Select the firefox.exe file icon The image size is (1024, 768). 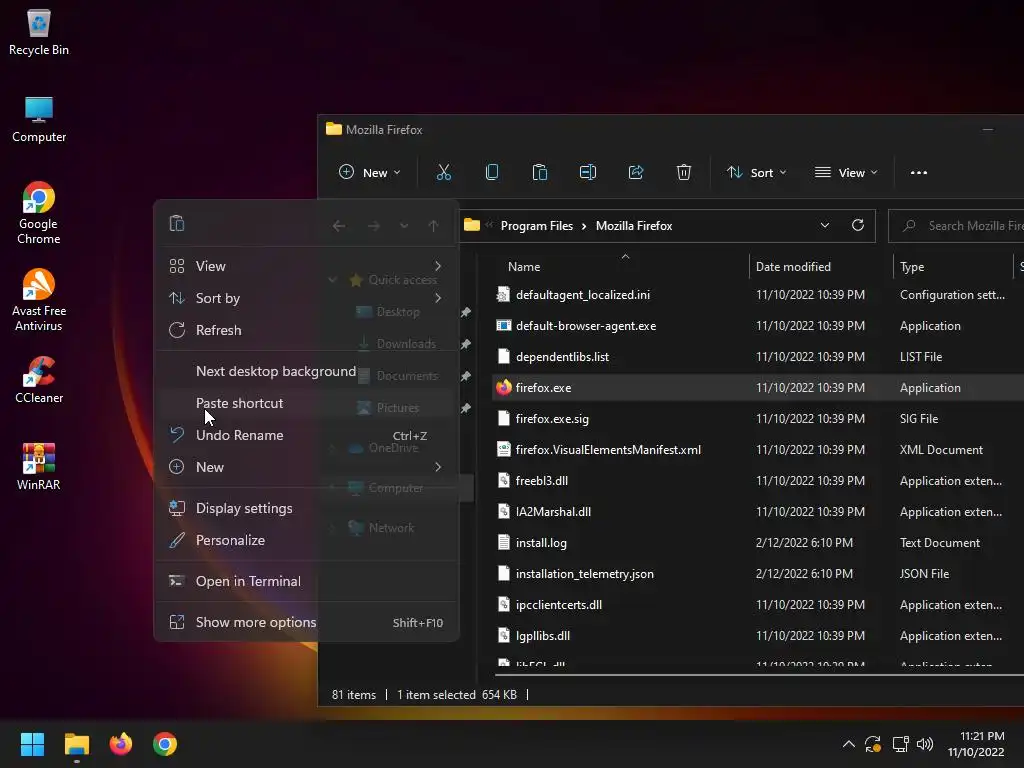pos(504,387)
